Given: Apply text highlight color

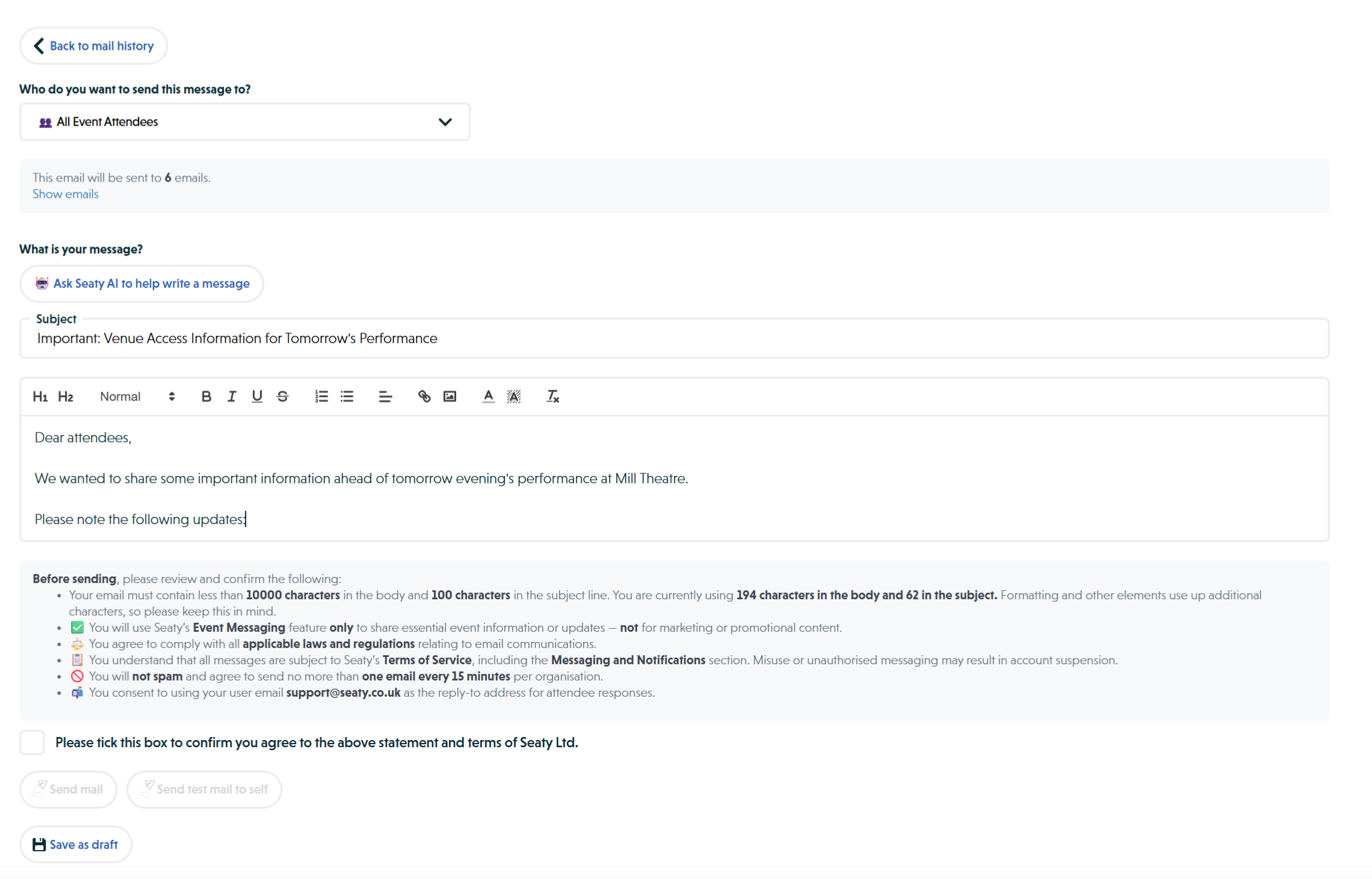Looking at the screenshot, I should click(x=514, y=396).
